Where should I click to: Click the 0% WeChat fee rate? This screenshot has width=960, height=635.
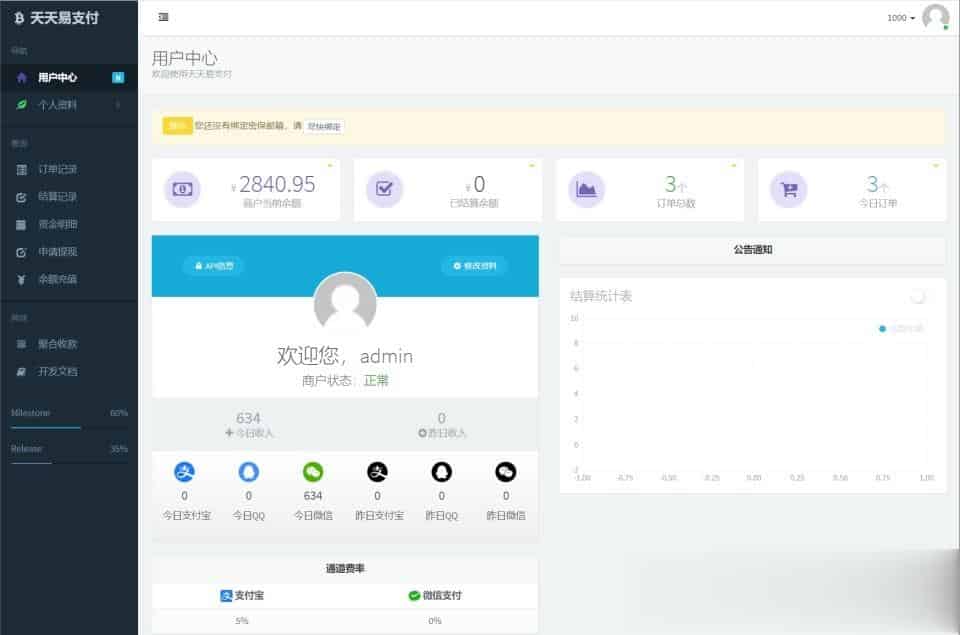[435, 621]
